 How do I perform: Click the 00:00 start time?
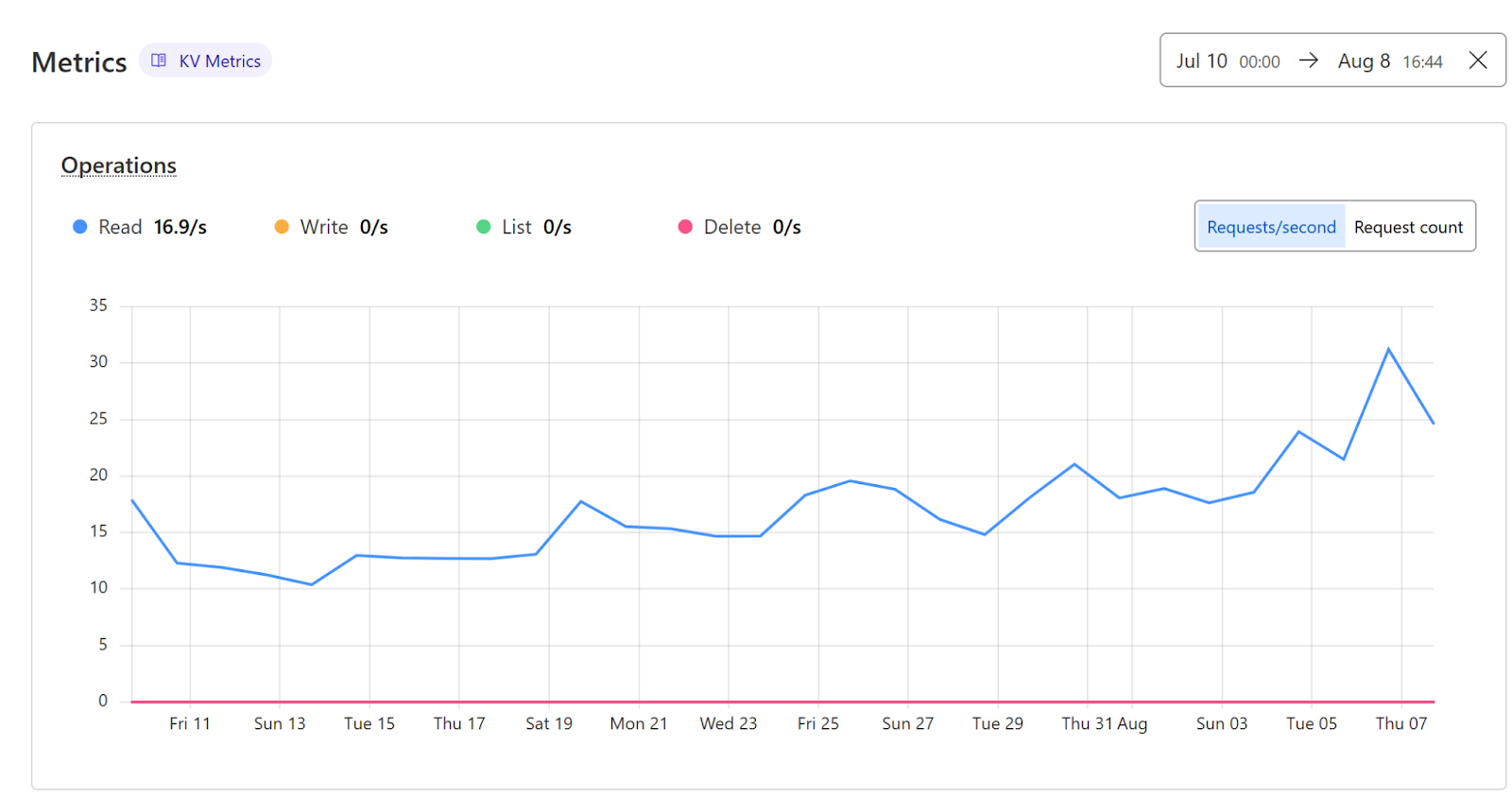click(1260, 61)
